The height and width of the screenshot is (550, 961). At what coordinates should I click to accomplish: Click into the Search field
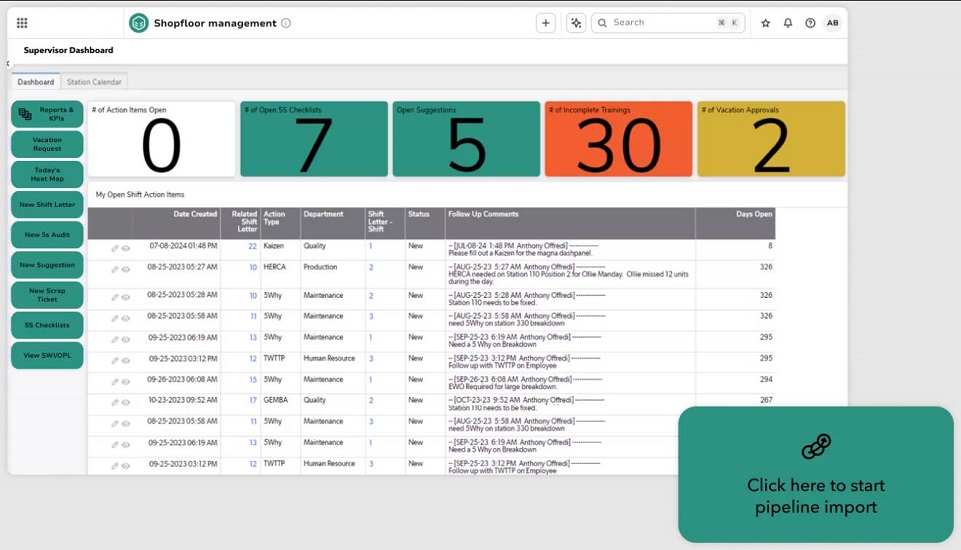[x=660, y=23]
